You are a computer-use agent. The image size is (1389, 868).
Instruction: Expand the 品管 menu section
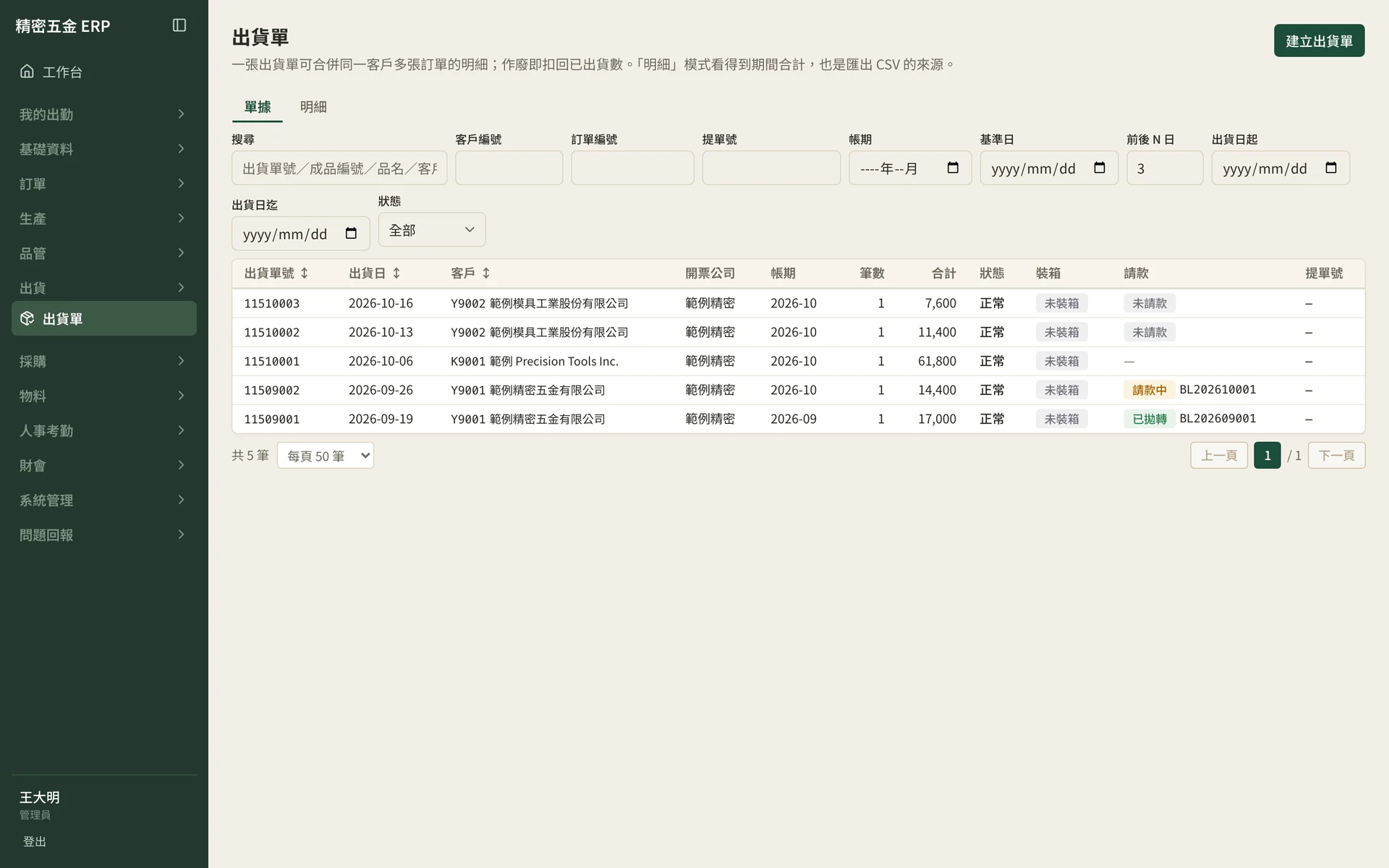click(104, 253)
